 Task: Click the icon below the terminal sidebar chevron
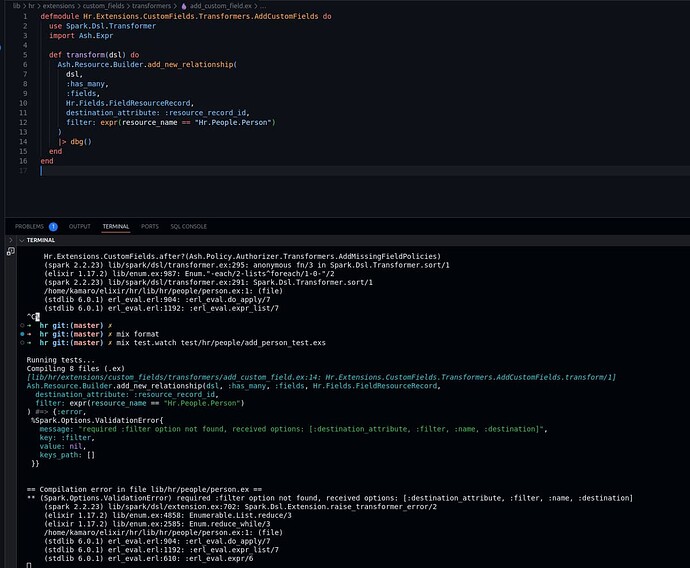tap(11, 251)
